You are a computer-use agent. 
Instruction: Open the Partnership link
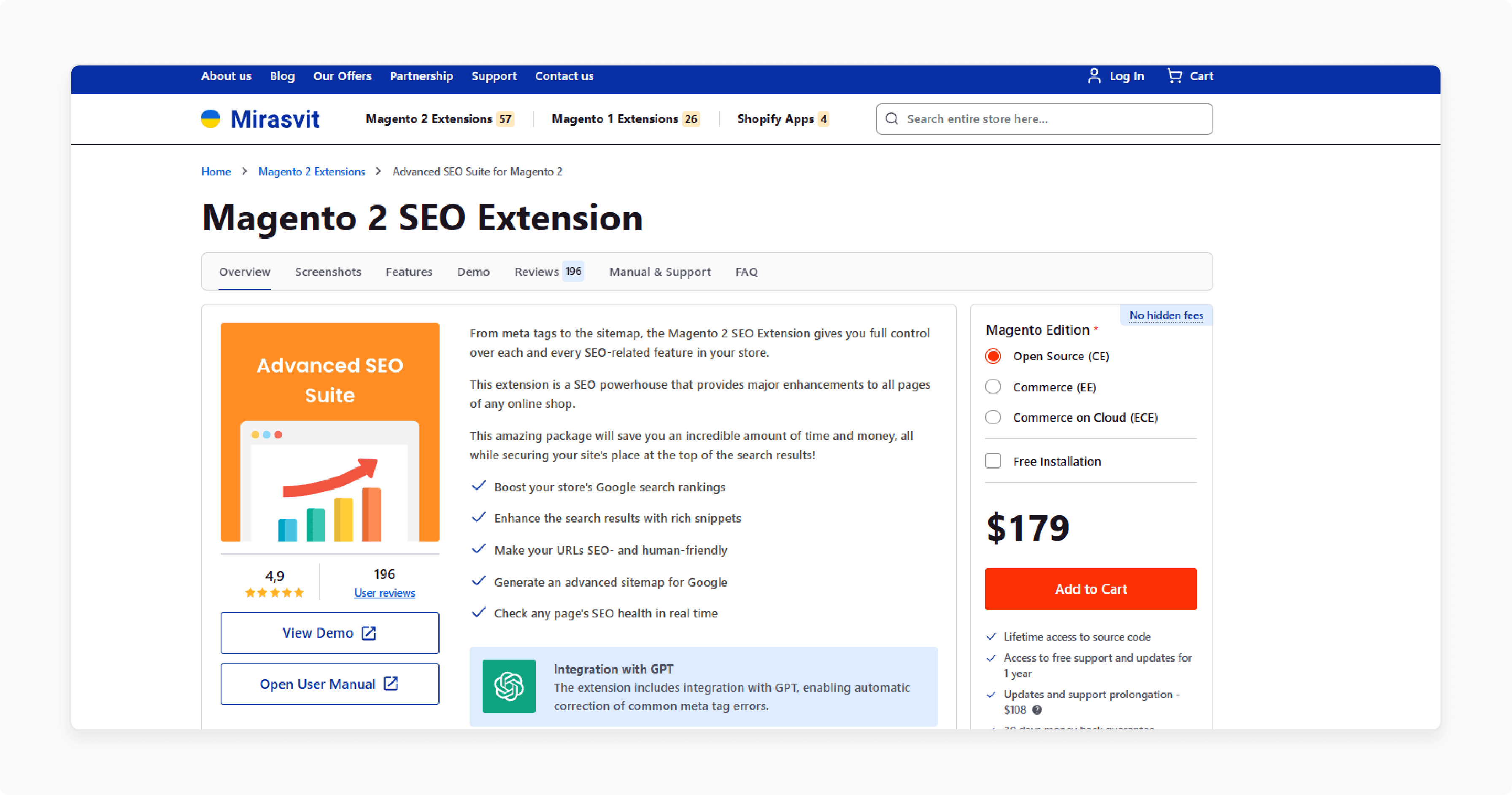[421, 75]
